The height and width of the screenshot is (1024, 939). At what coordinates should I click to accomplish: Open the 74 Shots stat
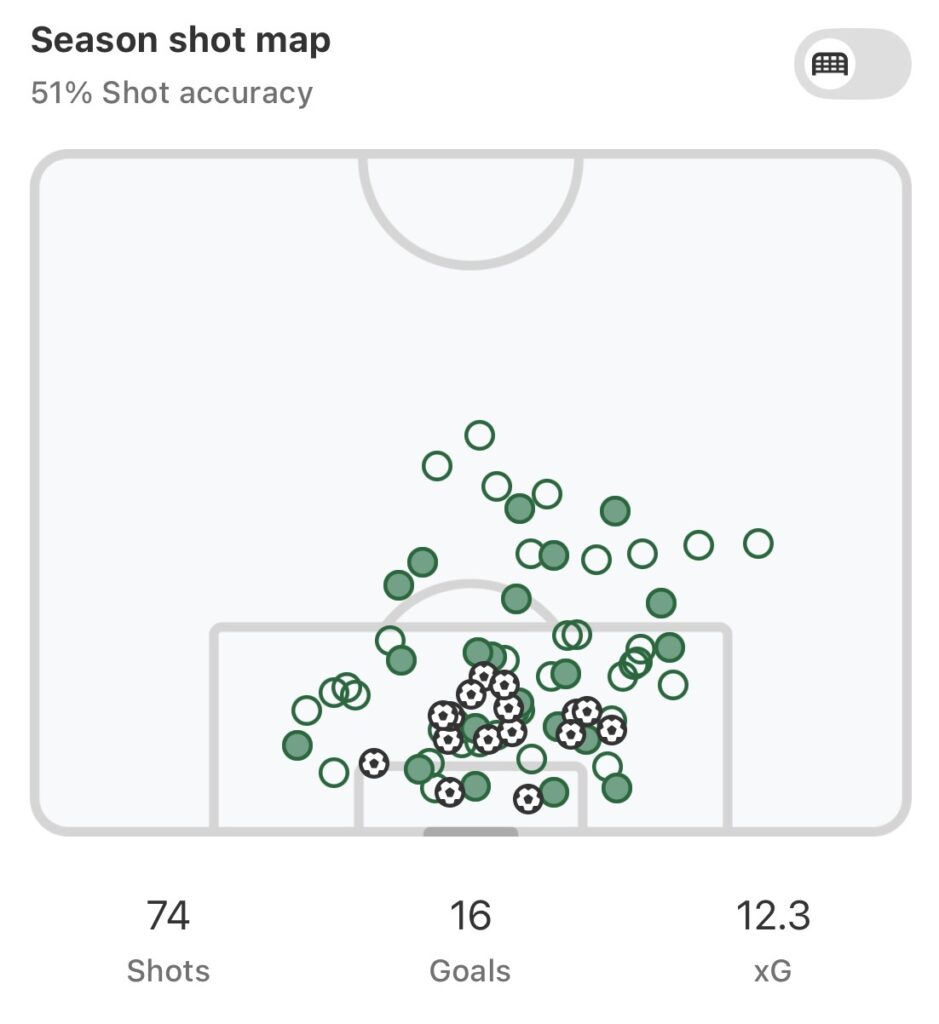(x=168, y=938)
